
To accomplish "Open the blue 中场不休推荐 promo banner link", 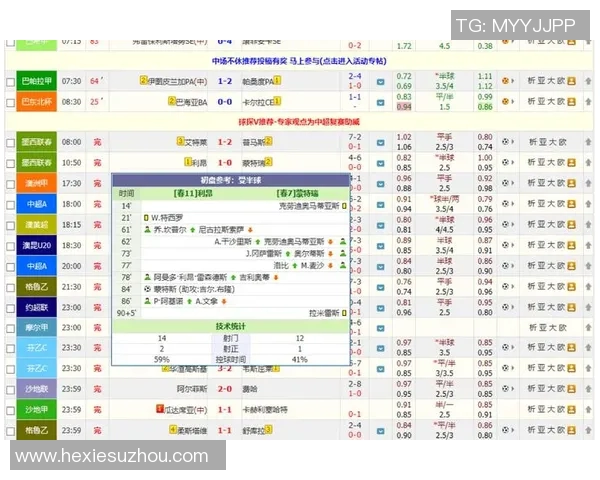I will point(299,61).
